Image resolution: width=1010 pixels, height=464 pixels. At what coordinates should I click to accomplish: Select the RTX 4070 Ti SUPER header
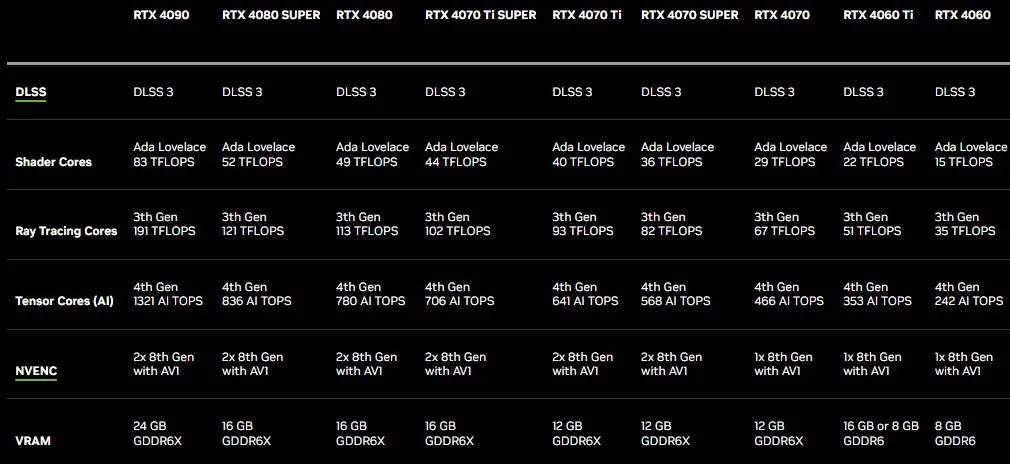(480, 15)
